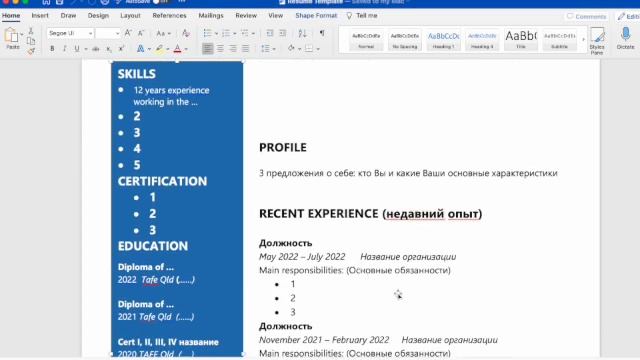Toggle Show paragraph marks
640x360 pixels.
[x=322, y=33]
